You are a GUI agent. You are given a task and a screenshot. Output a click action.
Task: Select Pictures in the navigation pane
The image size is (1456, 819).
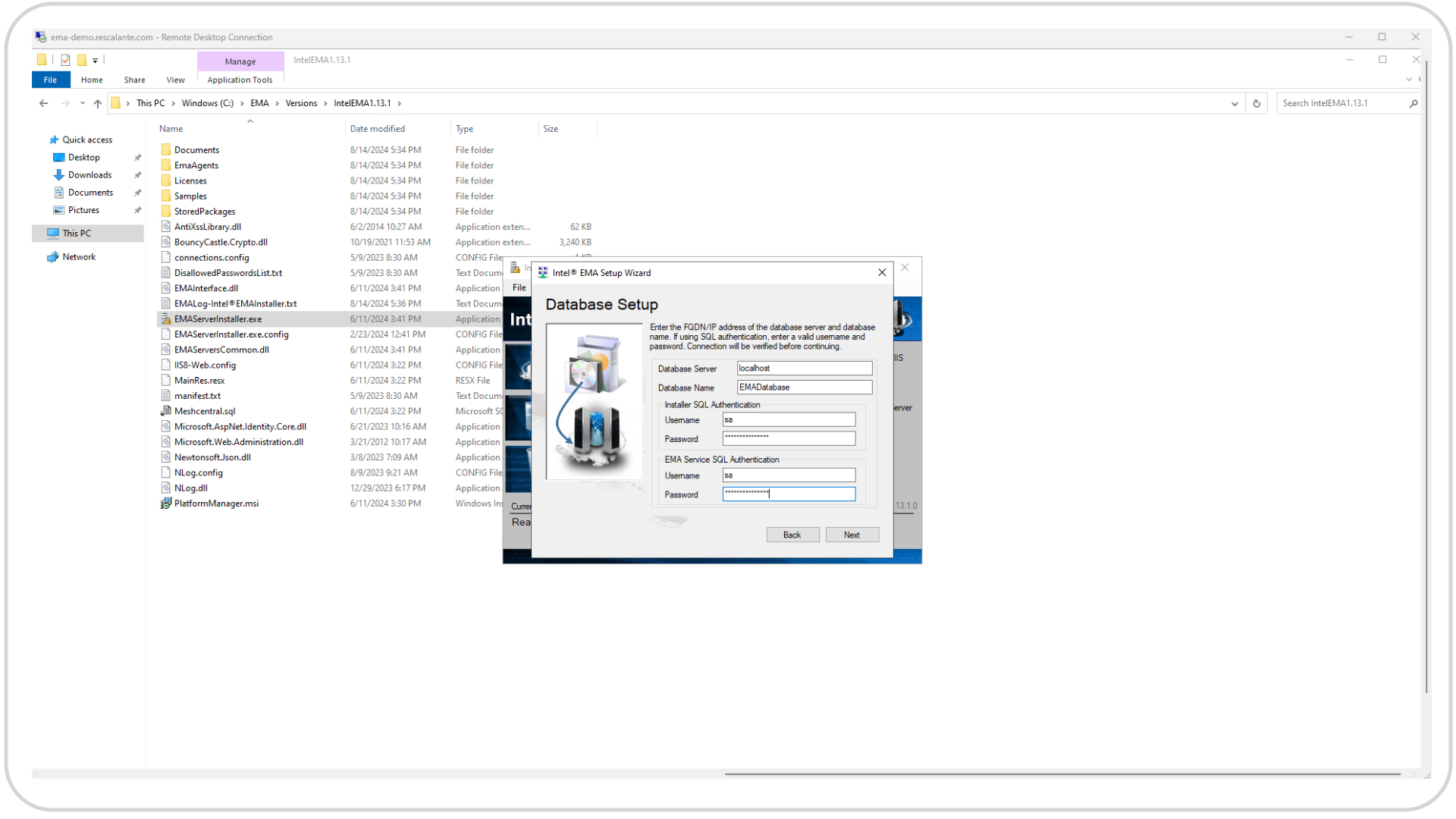[83, 210]
